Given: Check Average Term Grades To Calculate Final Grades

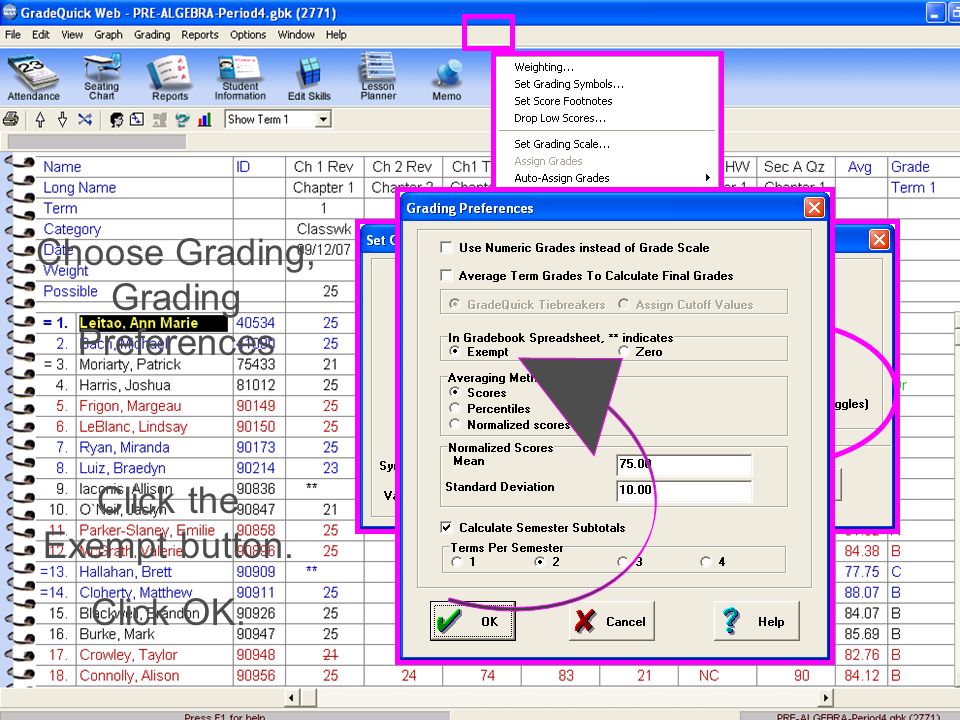Looking at the screenshot, I should click(x=447, y=276).
